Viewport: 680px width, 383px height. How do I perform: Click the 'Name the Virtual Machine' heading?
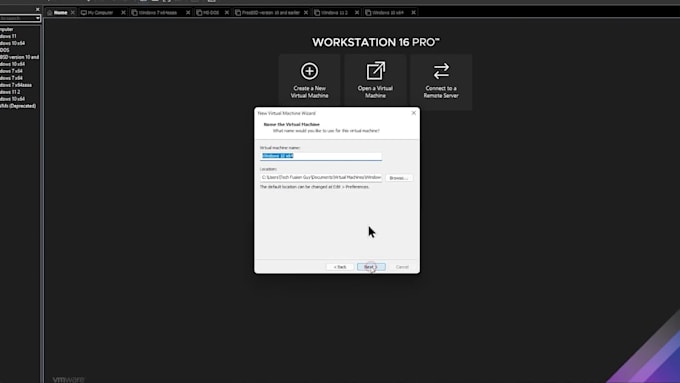tap(291, 124)
